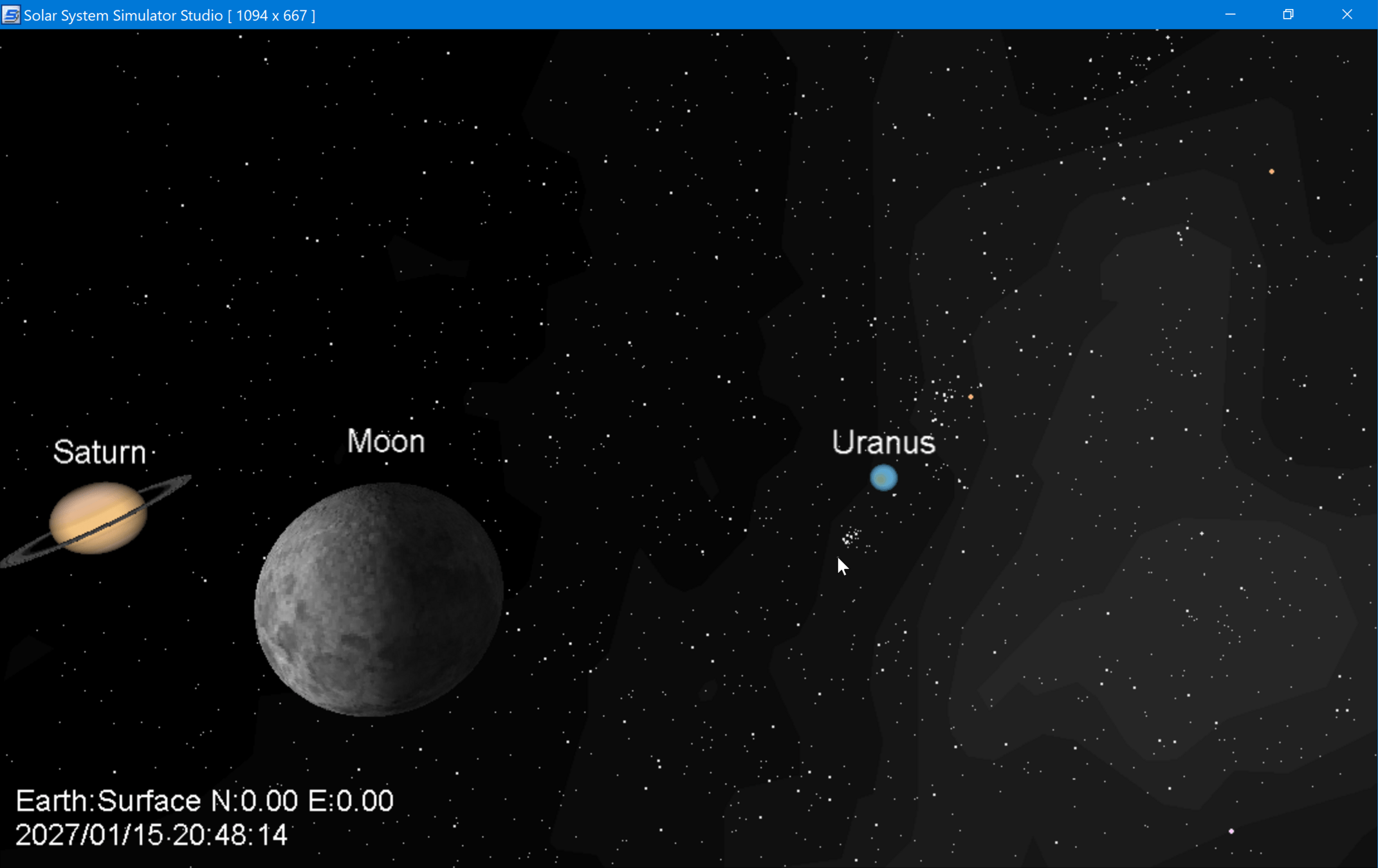Restore down the simulator window
Viewport: 1378px width, 868px height.
pyautogui.click(x=1288, y=14)
